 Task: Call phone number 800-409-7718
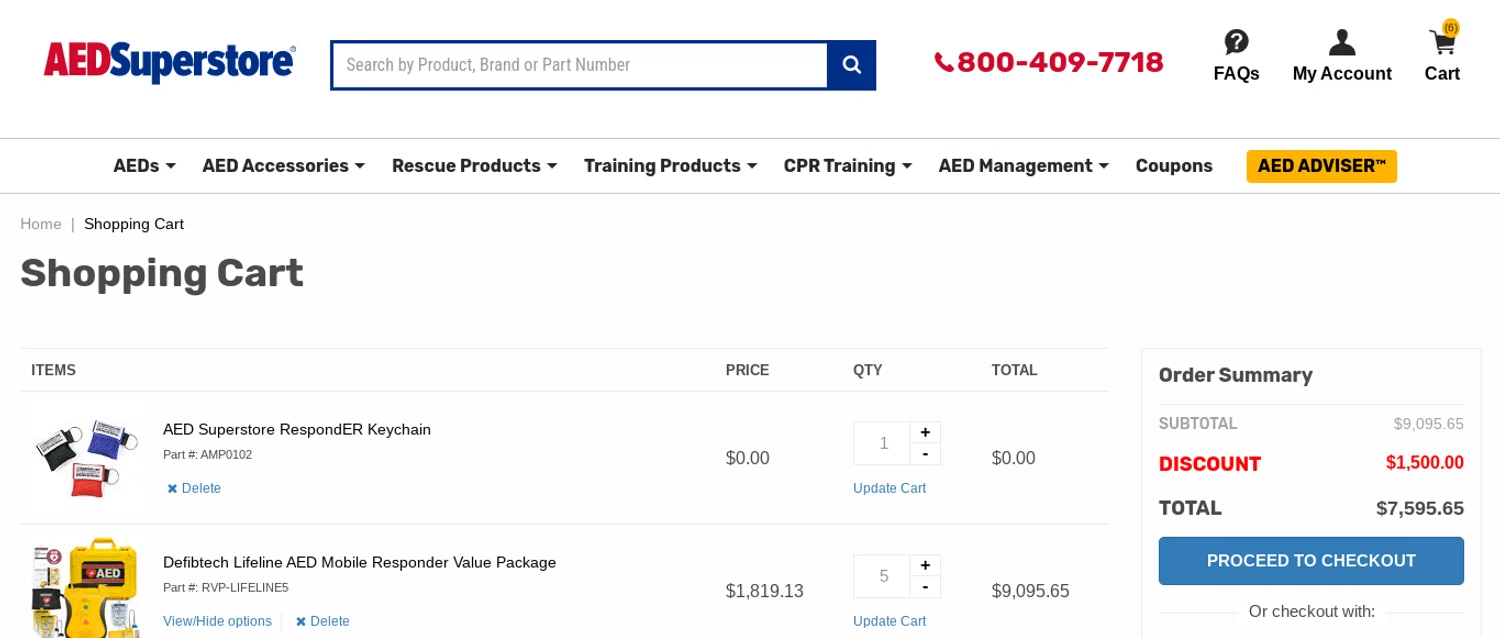[x=1049, y=62]
